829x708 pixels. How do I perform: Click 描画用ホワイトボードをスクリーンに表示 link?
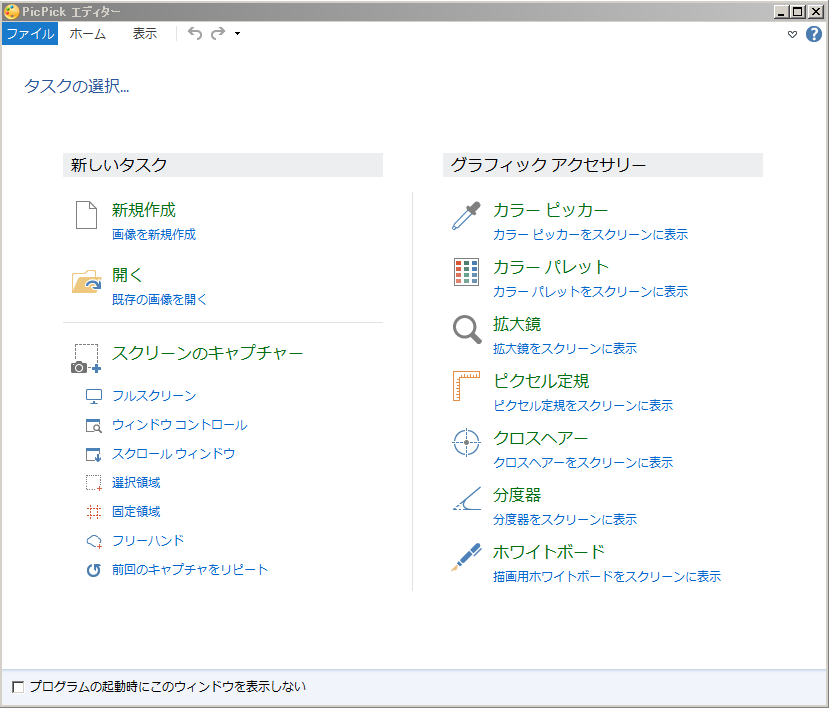click(x=607, y=577)
